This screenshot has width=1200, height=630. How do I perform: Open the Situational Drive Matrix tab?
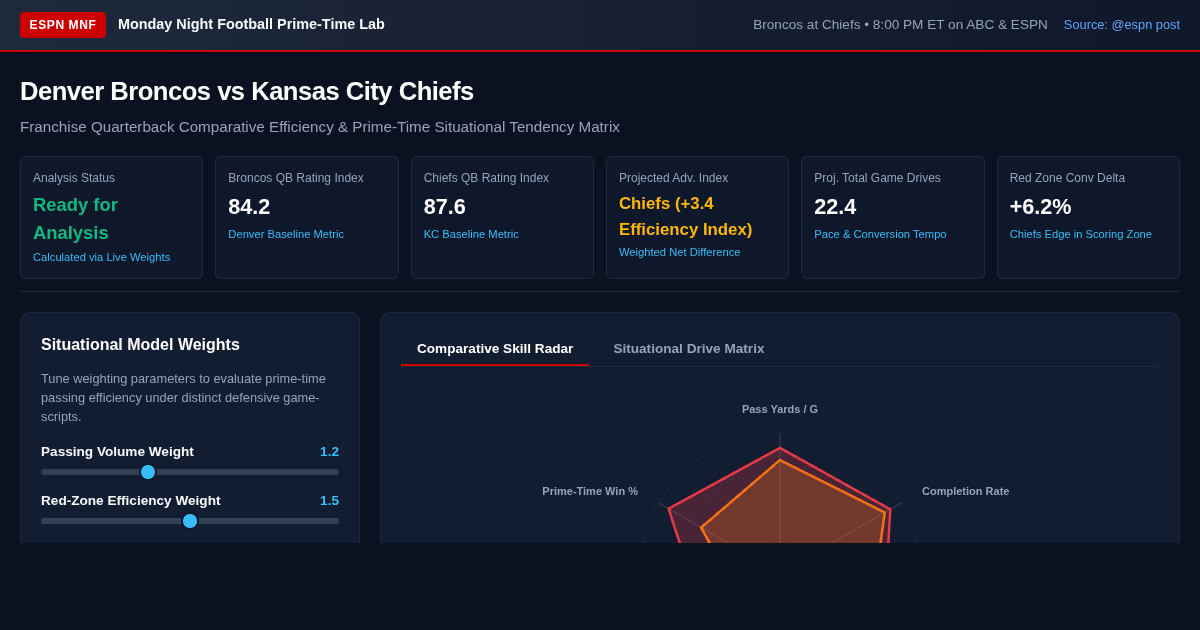coord(689,348)
